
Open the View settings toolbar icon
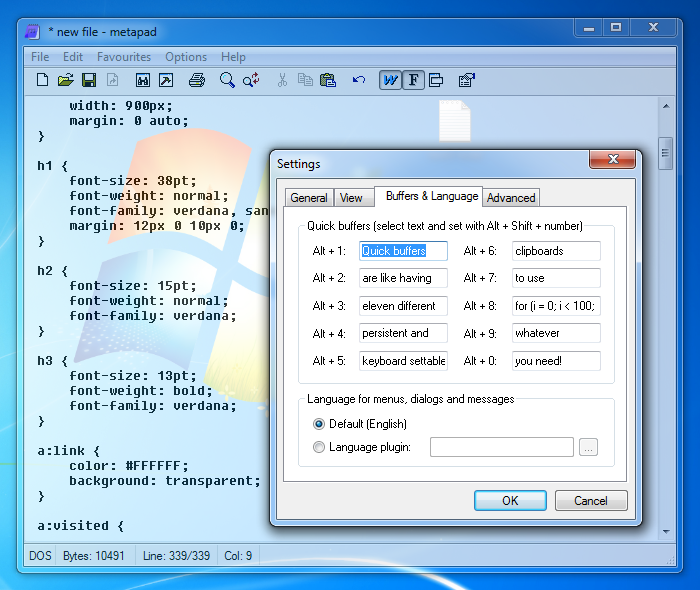coord(466,80)
